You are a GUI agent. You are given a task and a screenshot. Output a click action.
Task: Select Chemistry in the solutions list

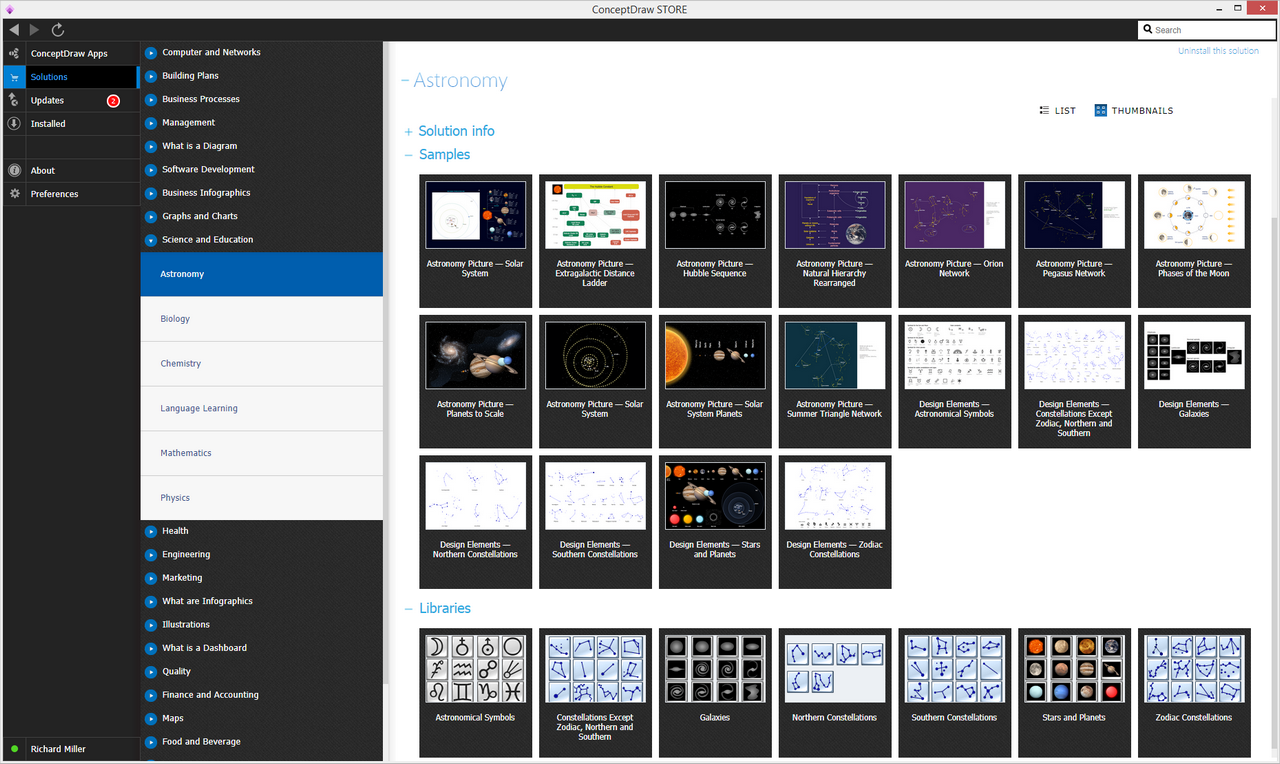(181, 364)
